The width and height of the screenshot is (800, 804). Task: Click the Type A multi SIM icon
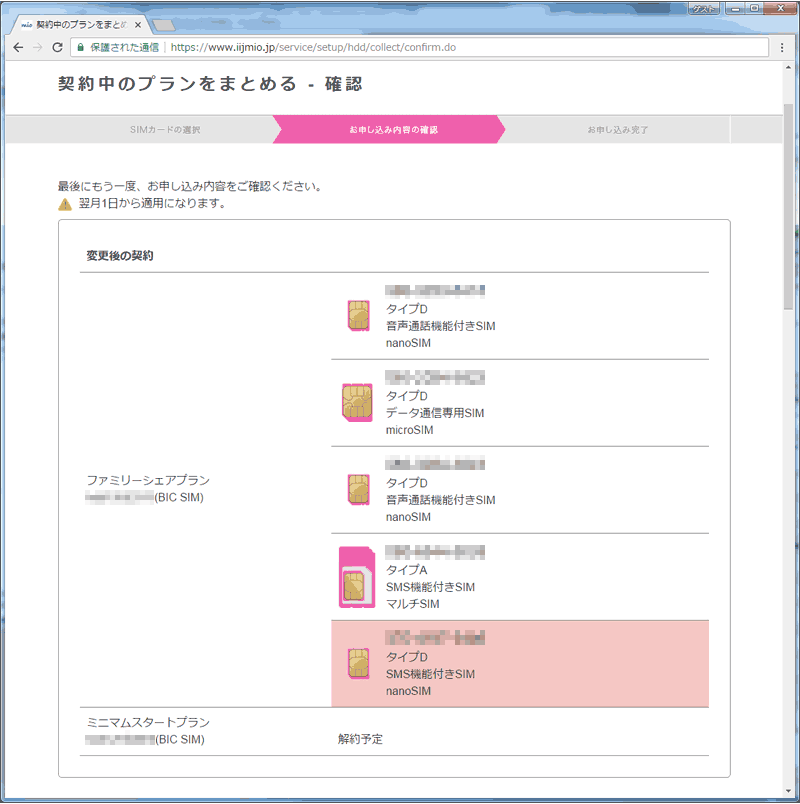pos(356,577)
